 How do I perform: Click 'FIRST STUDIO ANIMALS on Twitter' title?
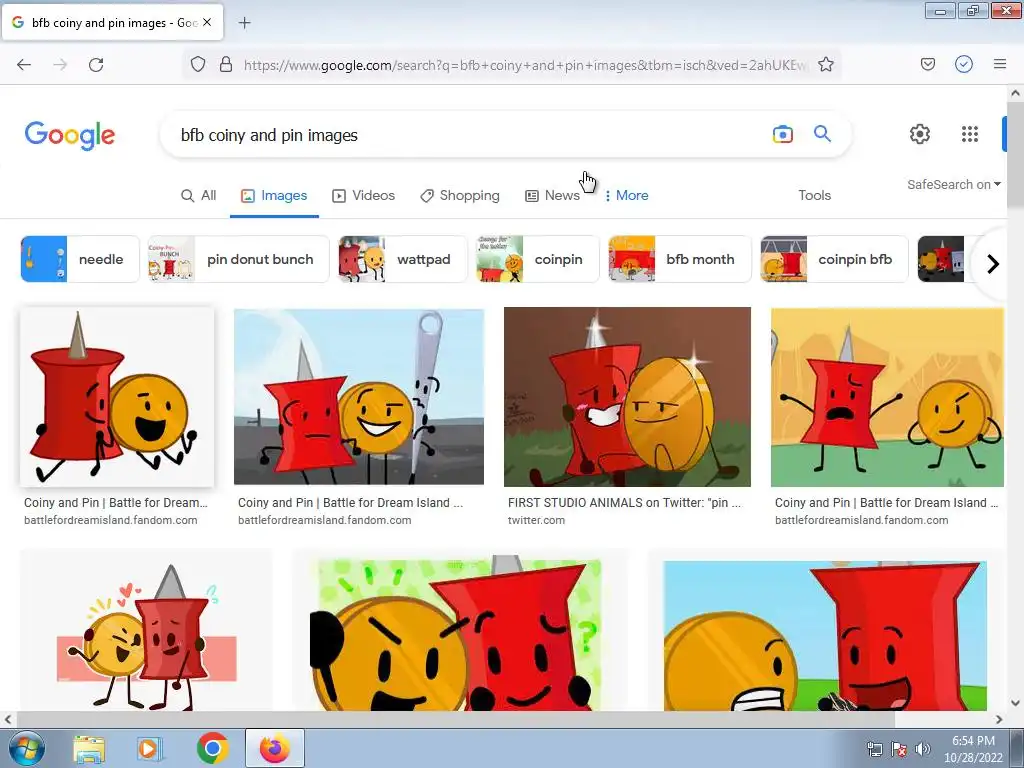coord(624,503)
